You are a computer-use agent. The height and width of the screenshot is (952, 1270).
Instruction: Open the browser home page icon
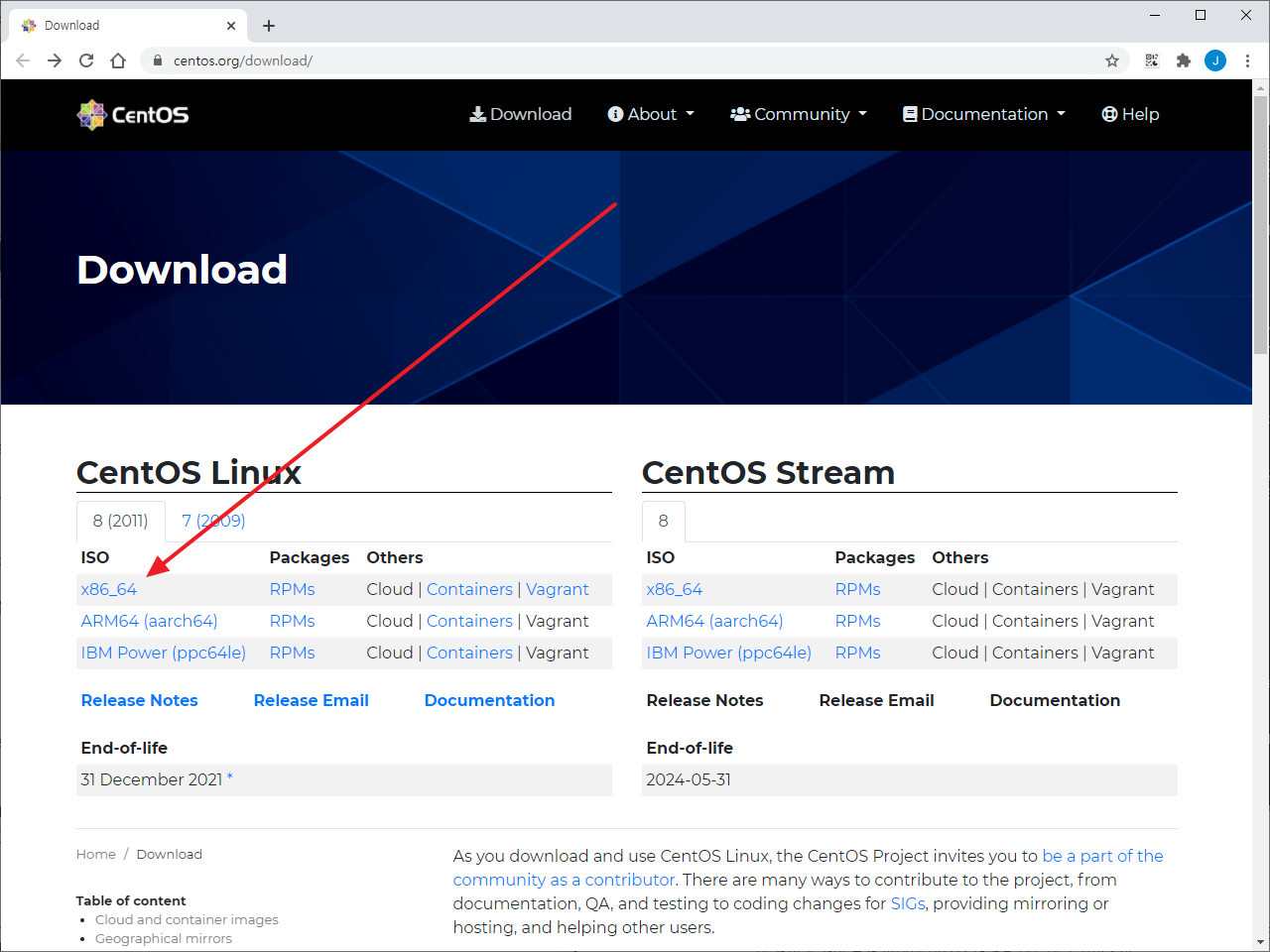click(x=118, y=60)
